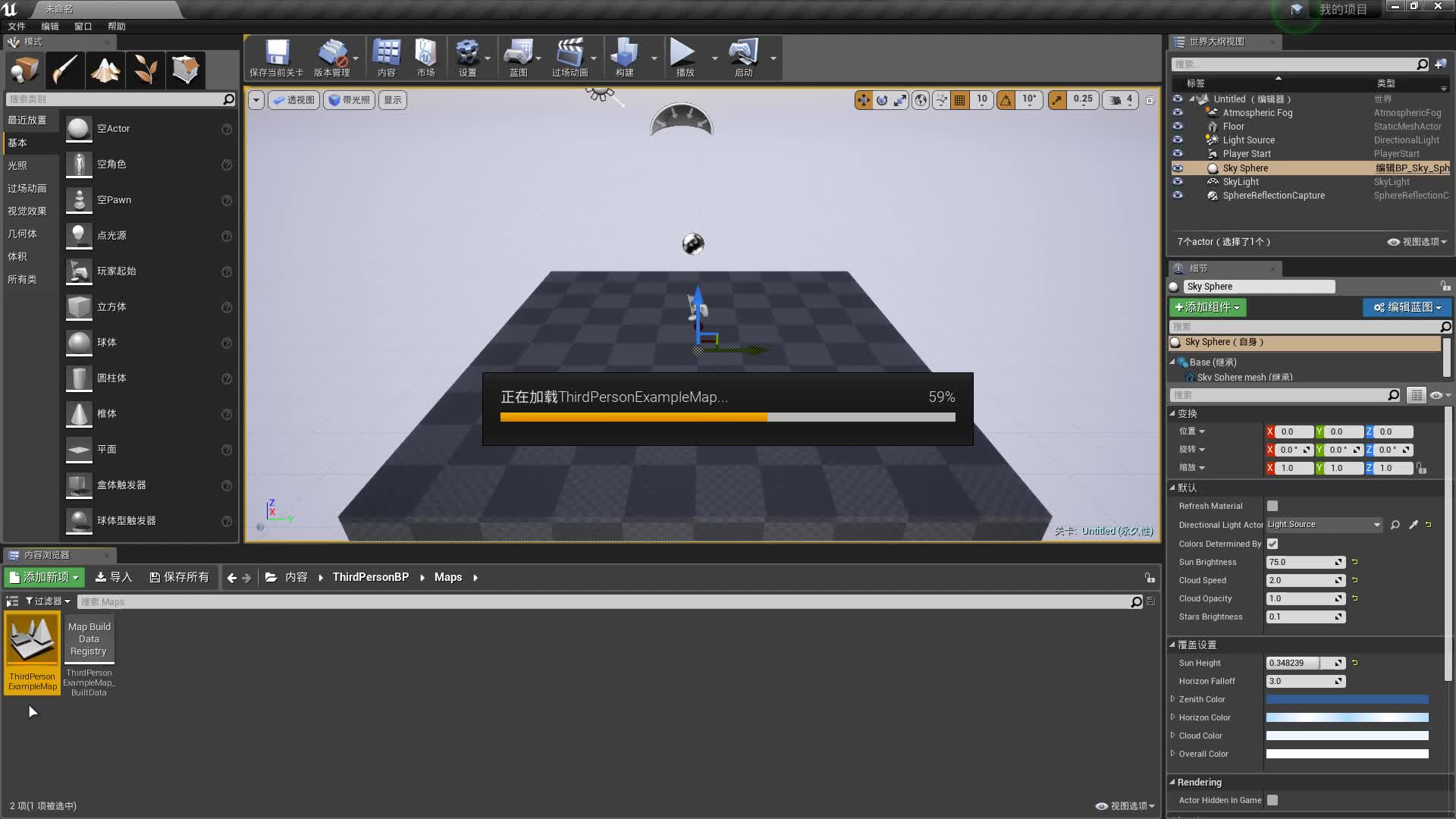
Task: Click the Cone geometry icon
Action: pos(79,414)
